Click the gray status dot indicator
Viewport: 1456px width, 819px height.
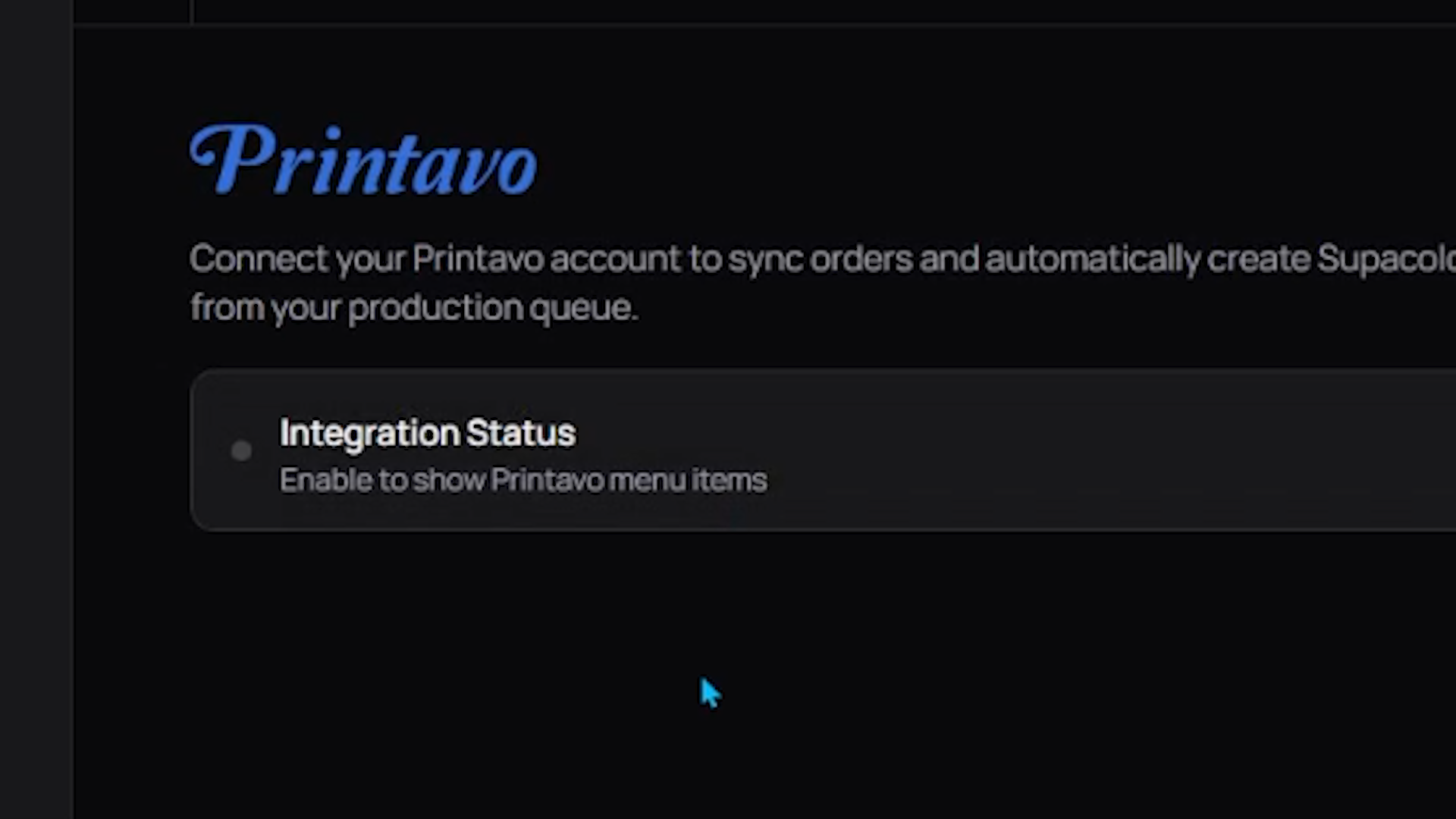241,450
